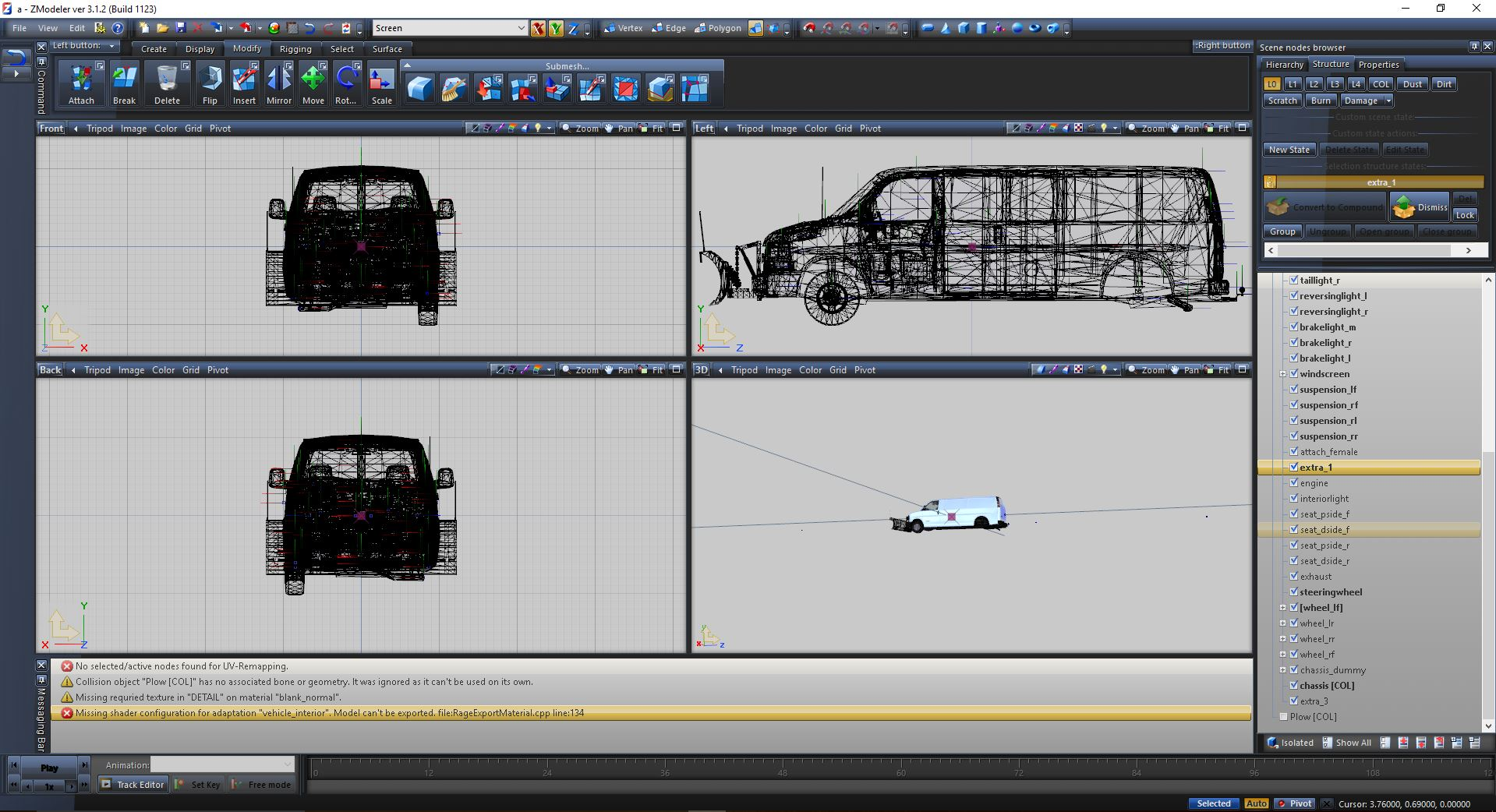Toggle the Y axis lock
1496x812 pixels.
point(556,28)
